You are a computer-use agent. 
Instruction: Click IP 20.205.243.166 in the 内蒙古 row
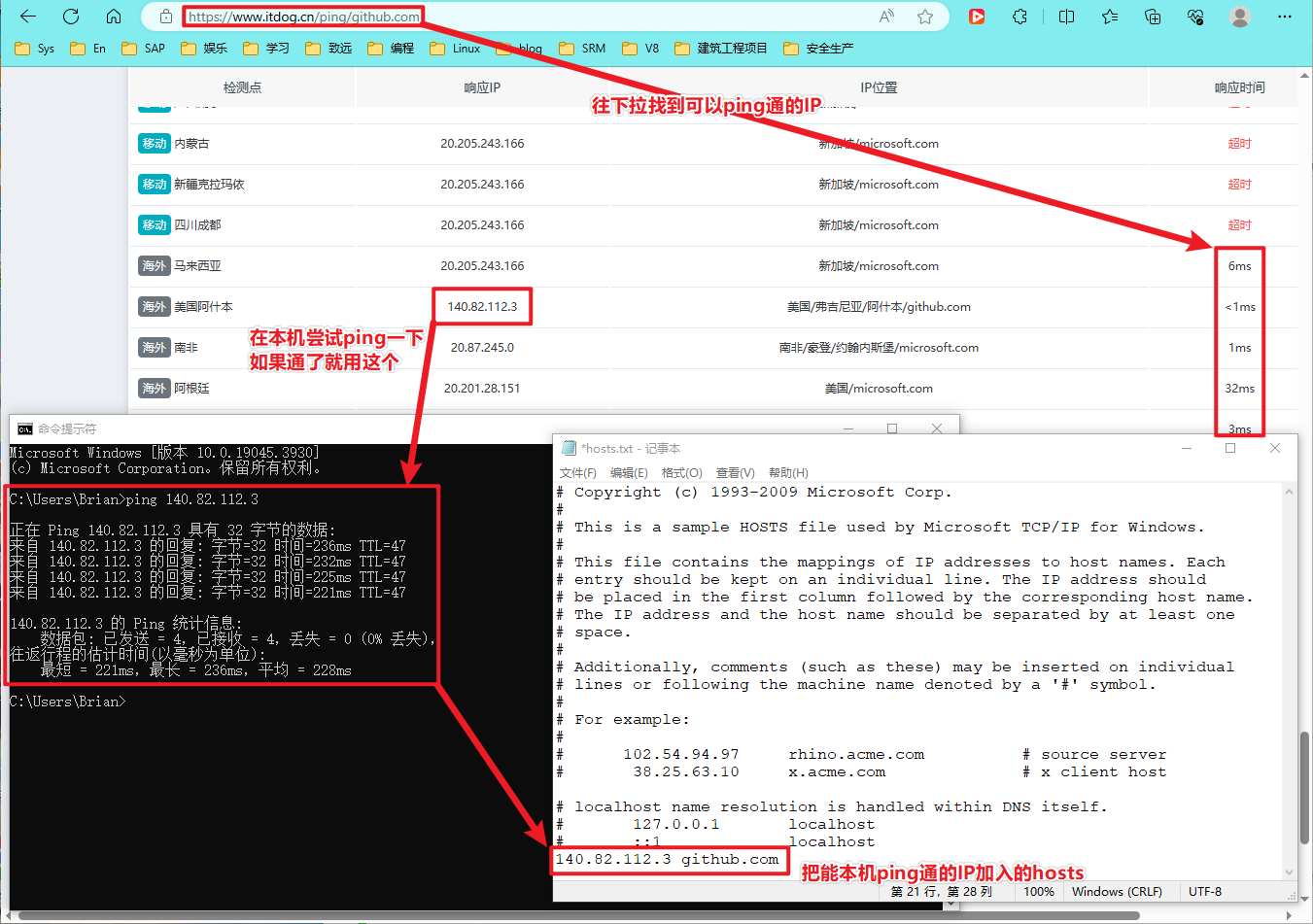point(482,144)
